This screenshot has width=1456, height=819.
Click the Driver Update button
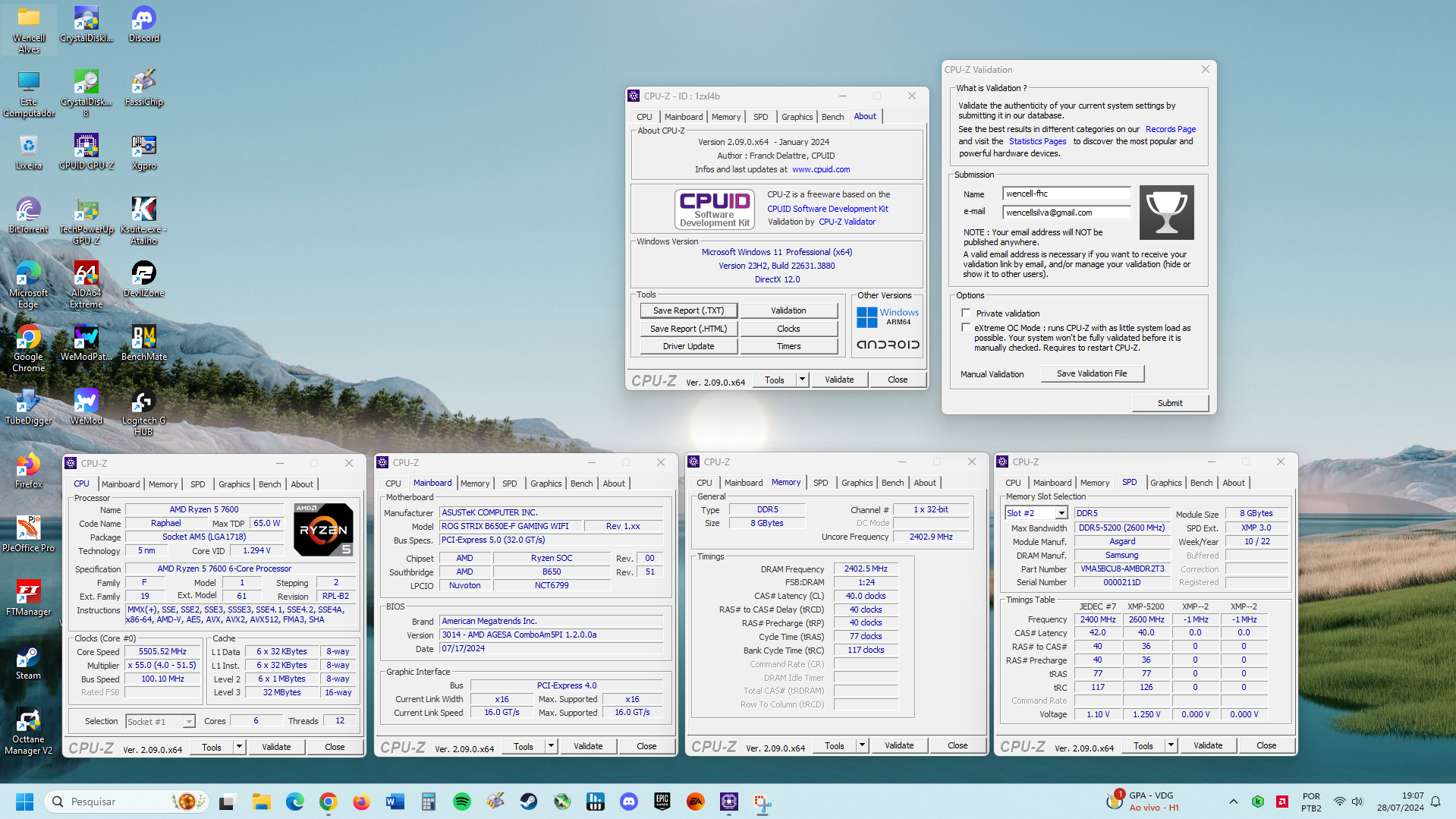(x=688, y=346)
